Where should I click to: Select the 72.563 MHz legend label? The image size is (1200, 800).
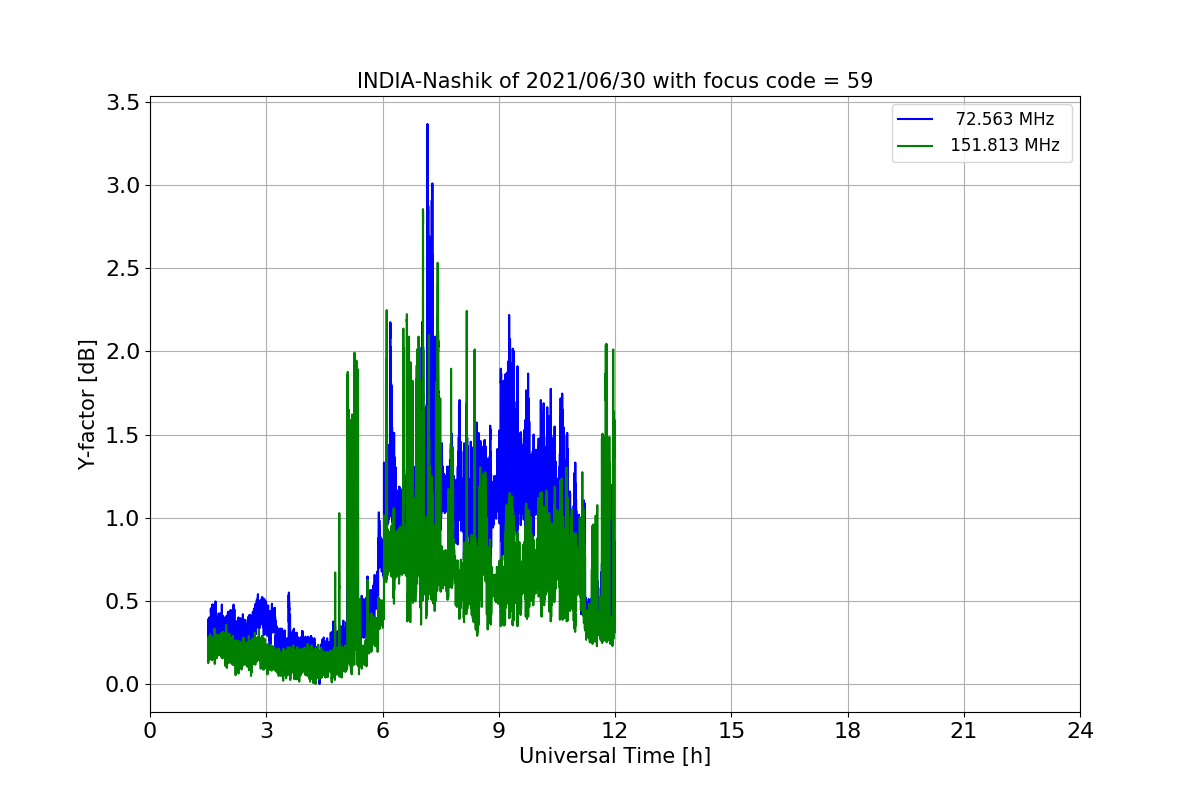(x=1004, y=119)
